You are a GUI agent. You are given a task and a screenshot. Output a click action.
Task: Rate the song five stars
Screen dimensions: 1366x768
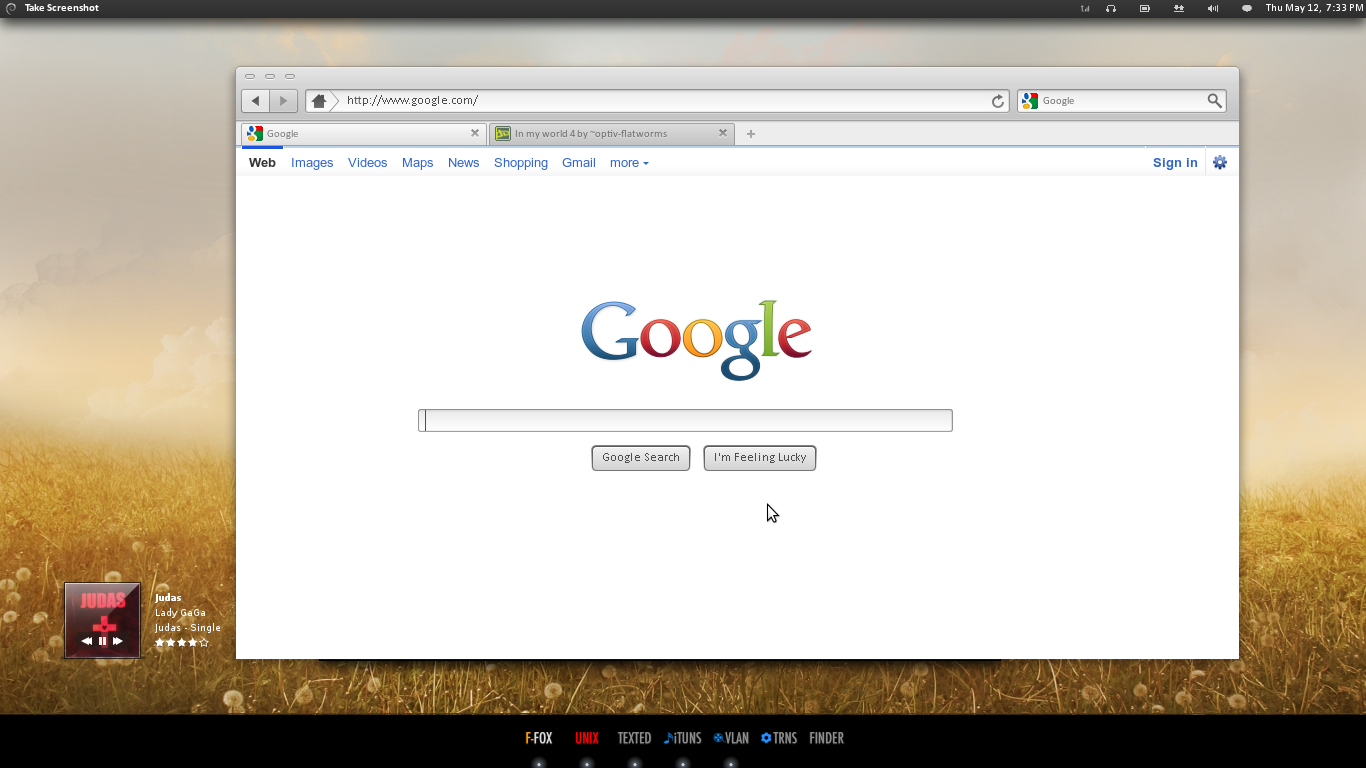[204, 643]
